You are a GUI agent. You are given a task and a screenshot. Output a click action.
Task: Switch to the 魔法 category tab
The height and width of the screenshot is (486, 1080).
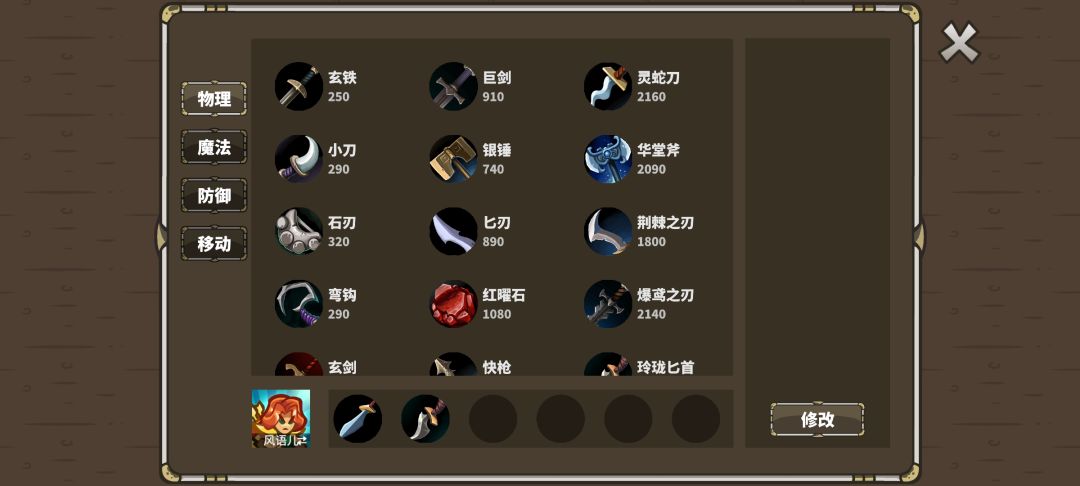pyautogui.click(x=214, y=147)
